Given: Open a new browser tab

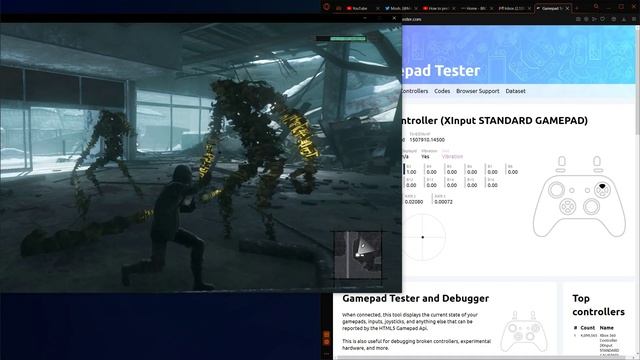Looking at the screenshot, I should [x=577, y=8].
